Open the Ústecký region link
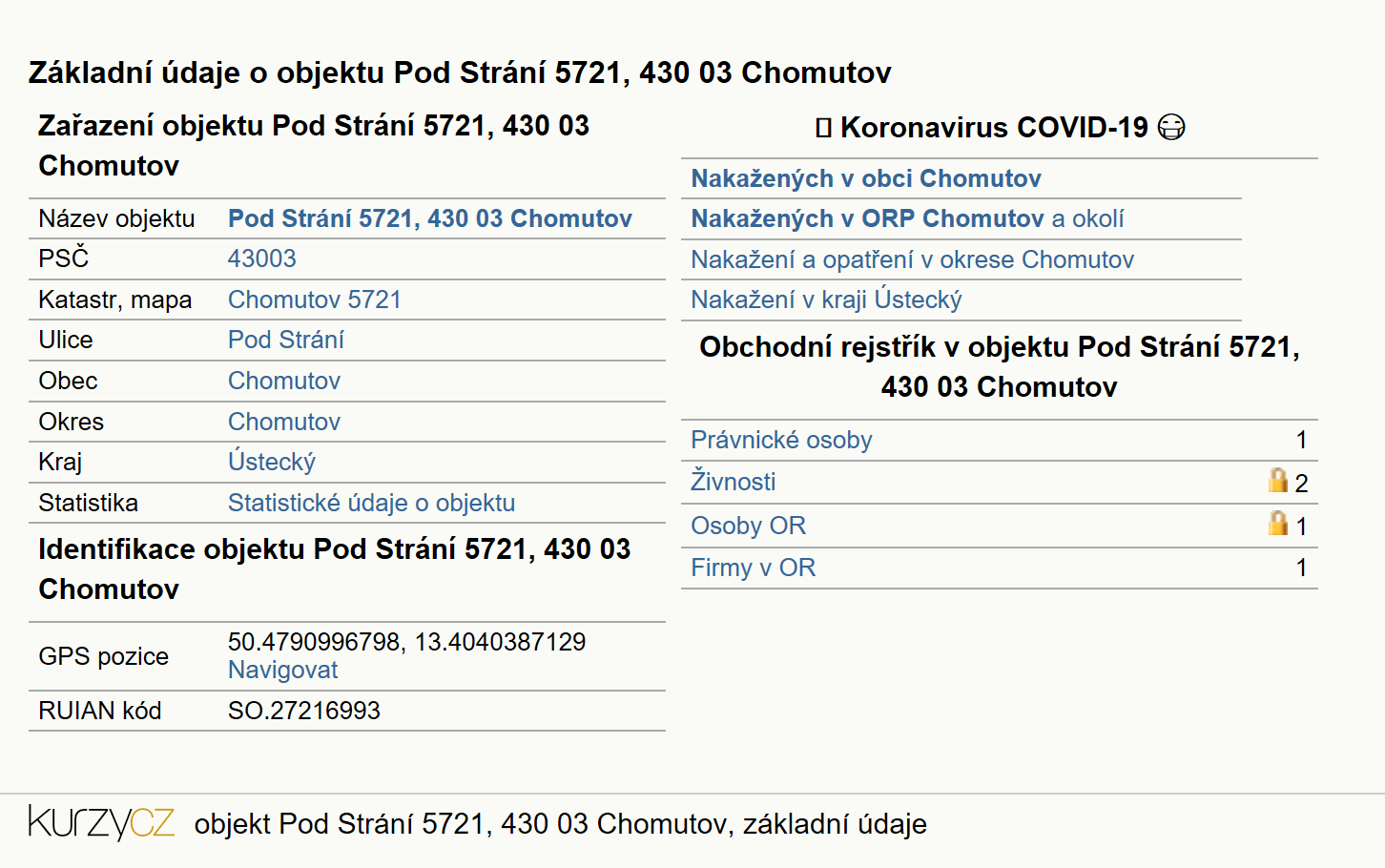Viewport: 1385px width, 868px height. 272,462
